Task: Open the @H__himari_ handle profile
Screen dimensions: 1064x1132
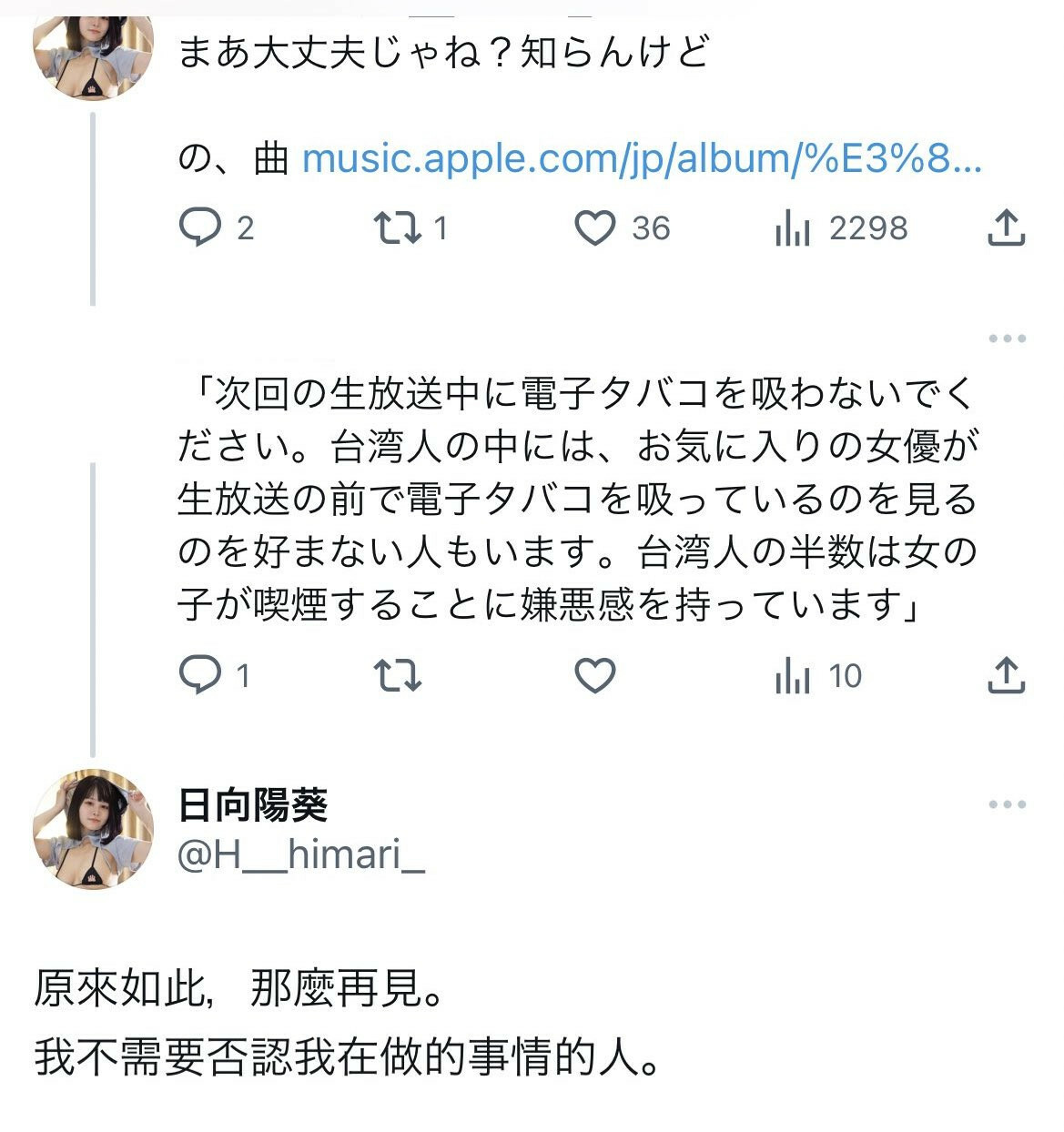Action: 301,854
